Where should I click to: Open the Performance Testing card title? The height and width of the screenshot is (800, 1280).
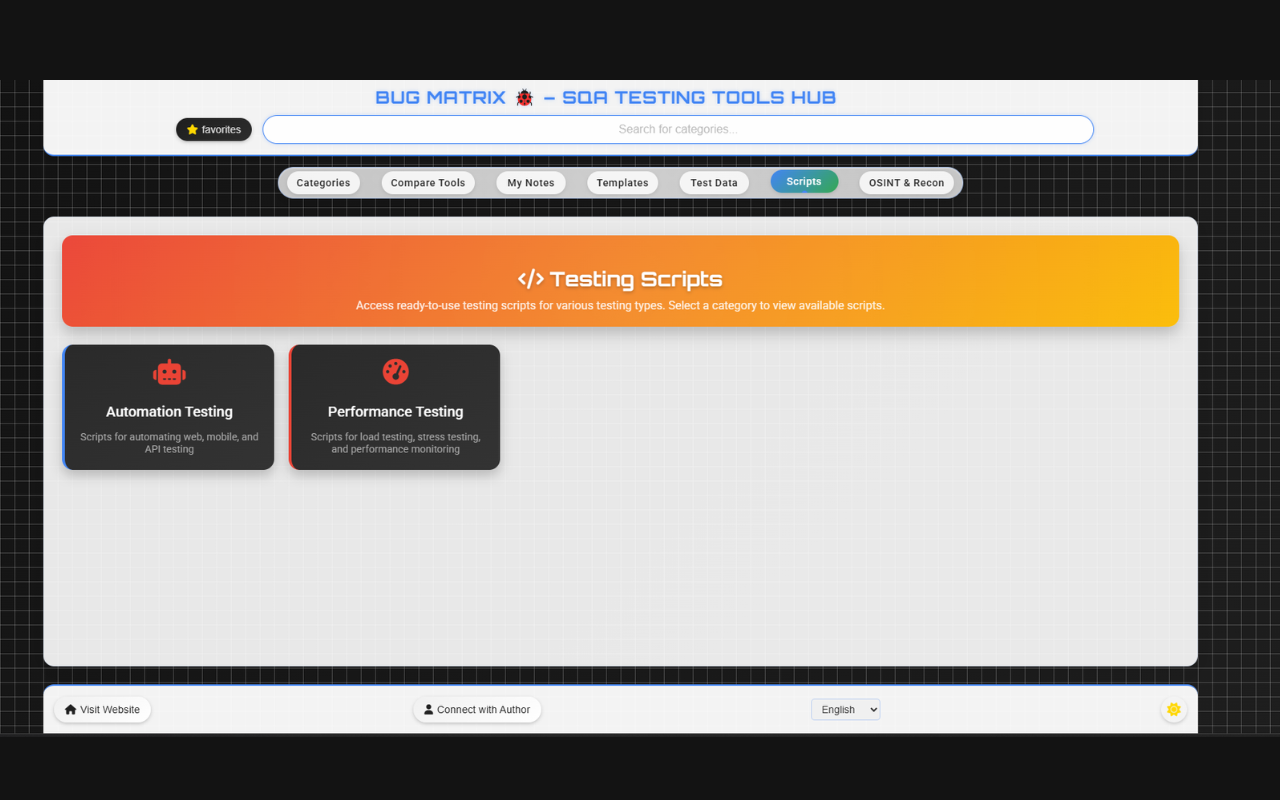point(395,412)
